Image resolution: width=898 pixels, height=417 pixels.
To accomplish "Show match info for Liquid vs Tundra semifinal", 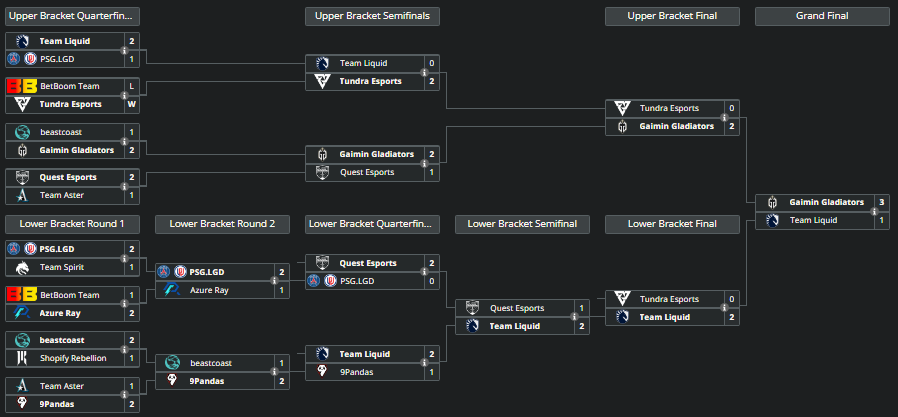I will [424, 72].
